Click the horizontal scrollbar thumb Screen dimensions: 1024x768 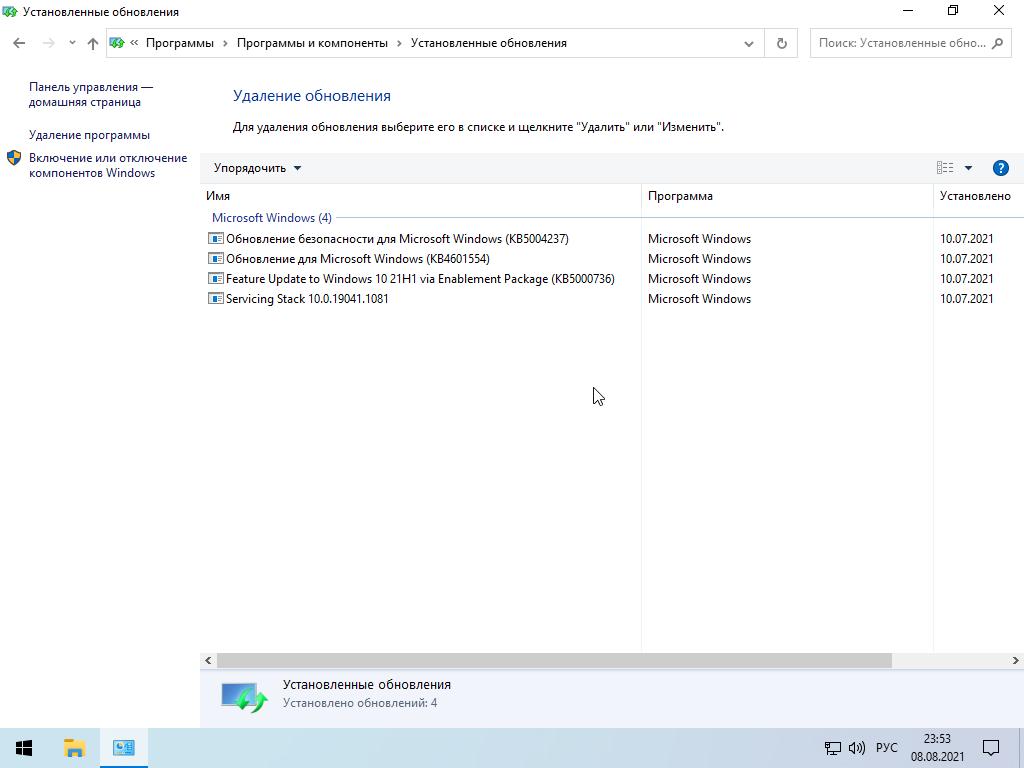point(553,661)
